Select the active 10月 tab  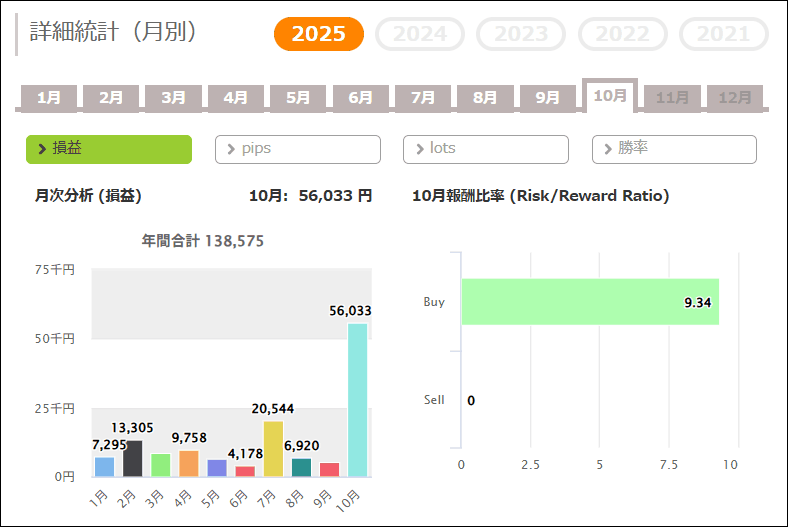coord(610,96)
